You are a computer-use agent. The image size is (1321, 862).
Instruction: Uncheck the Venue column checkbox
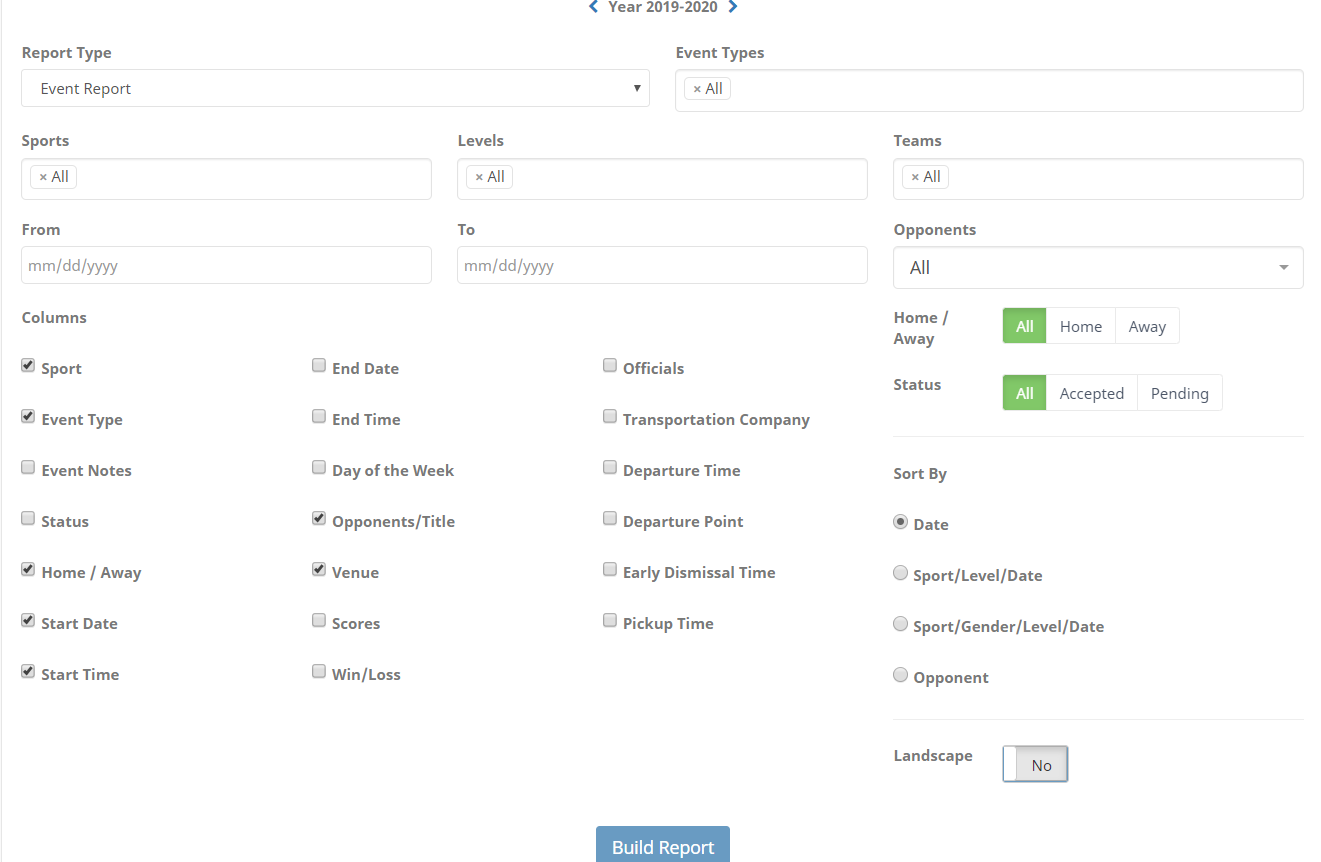click(319, 570)
